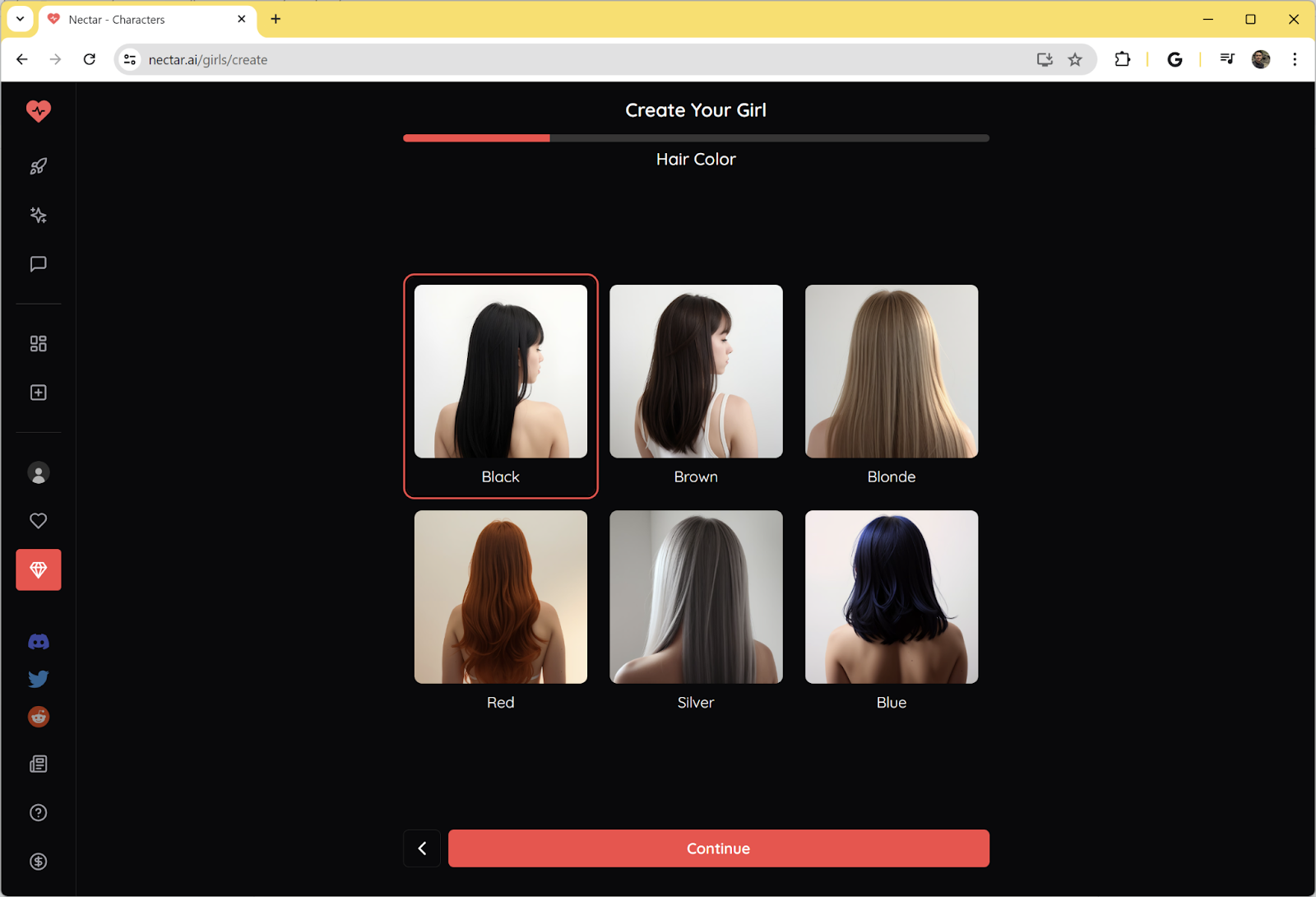Open a new browser tab

click(x=276, y=19)
